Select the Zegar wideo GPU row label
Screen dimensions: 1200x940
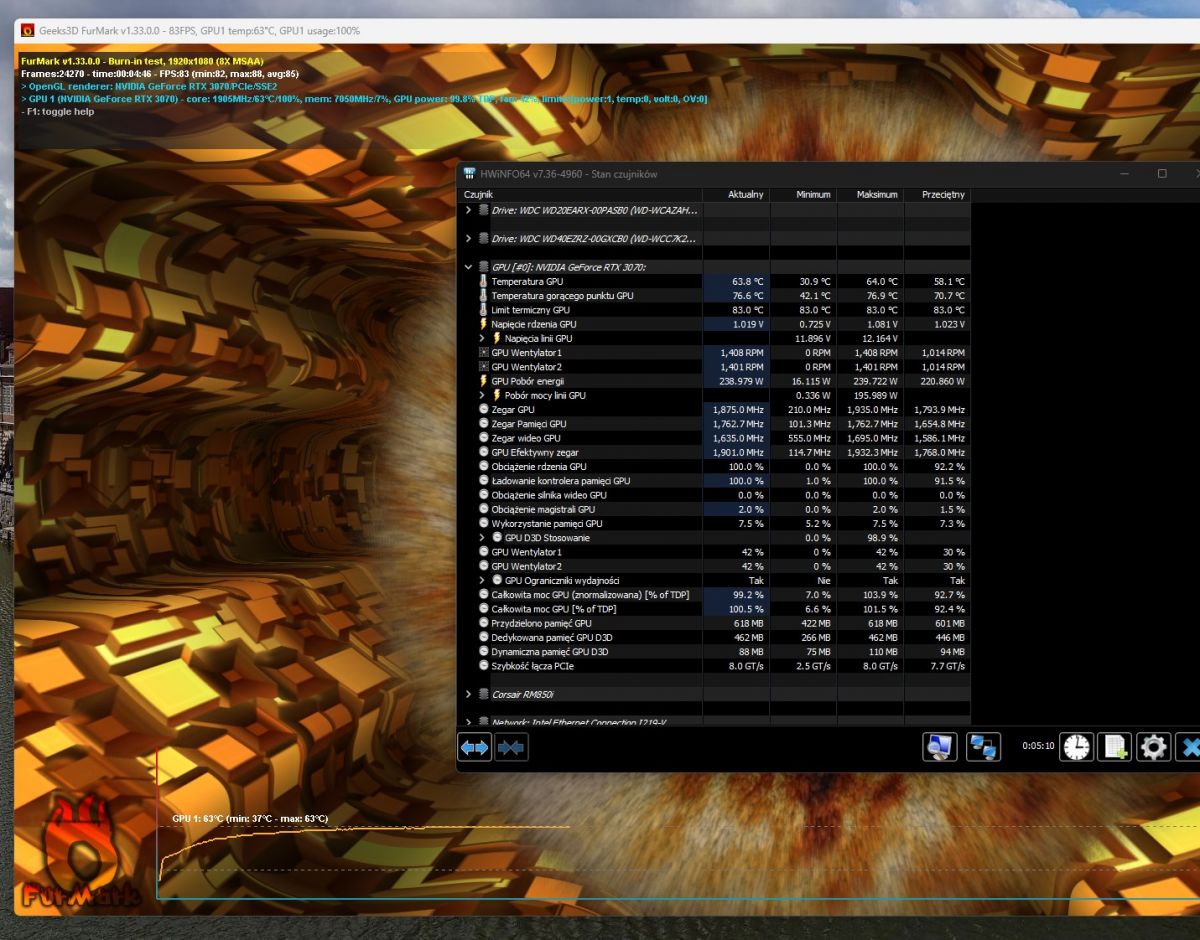526,438
